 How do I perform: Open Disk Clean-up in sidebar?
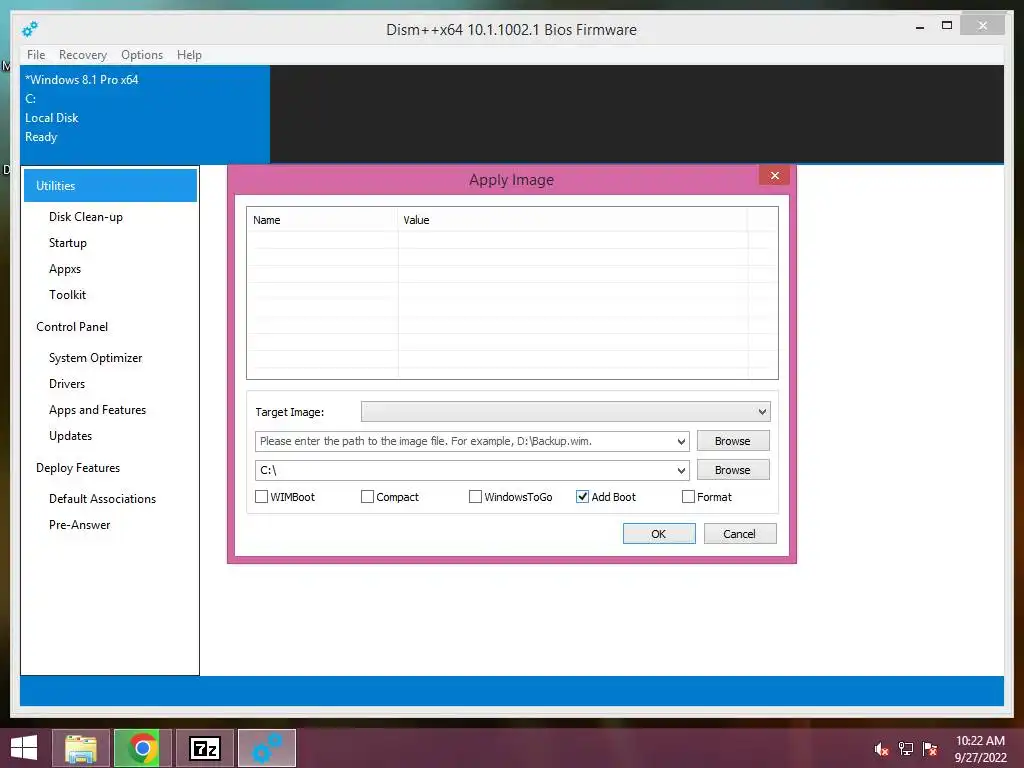click(x=86, y=217)
